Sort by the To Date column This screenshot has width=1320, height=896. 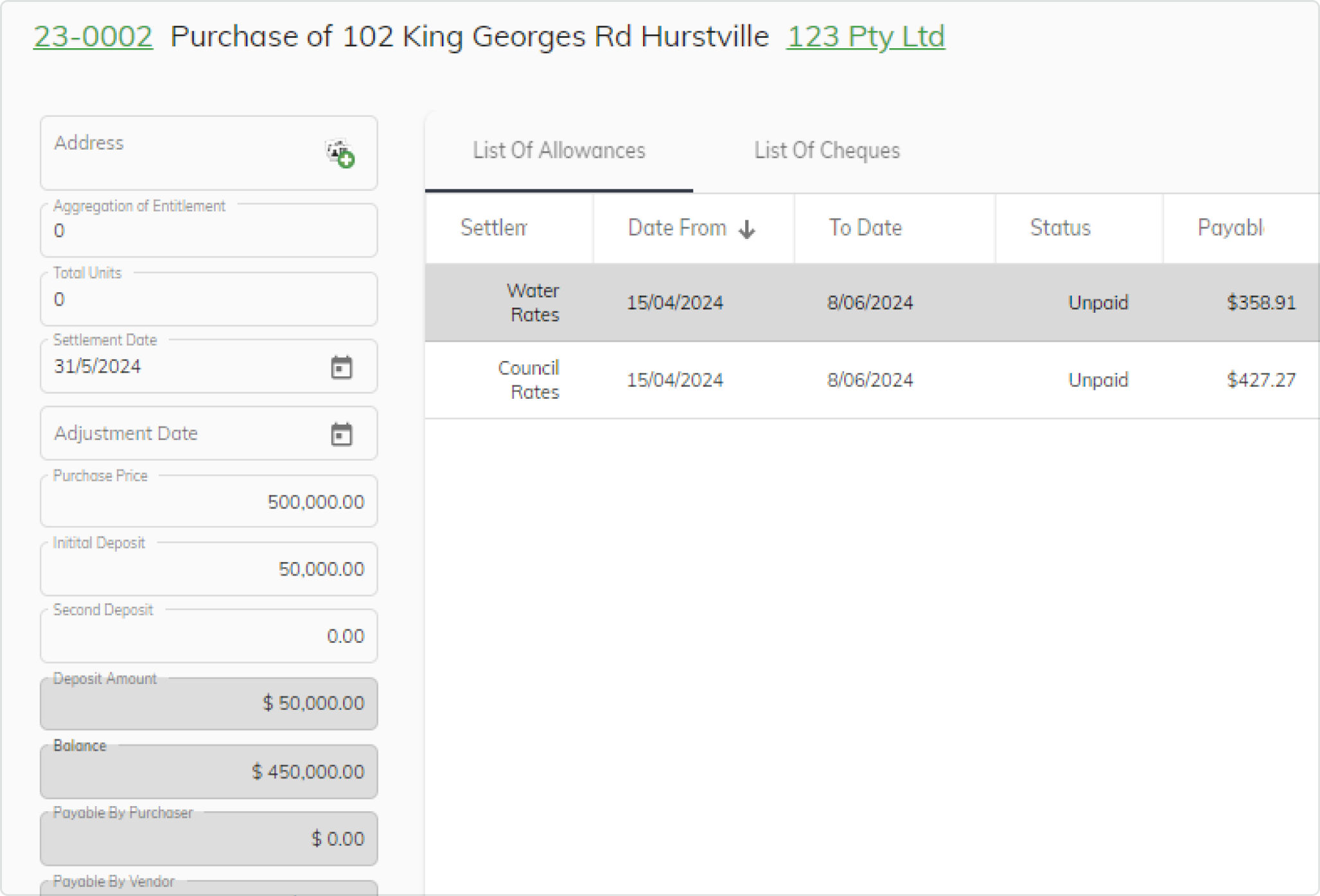pyautogui.click(x=865, y=228)
